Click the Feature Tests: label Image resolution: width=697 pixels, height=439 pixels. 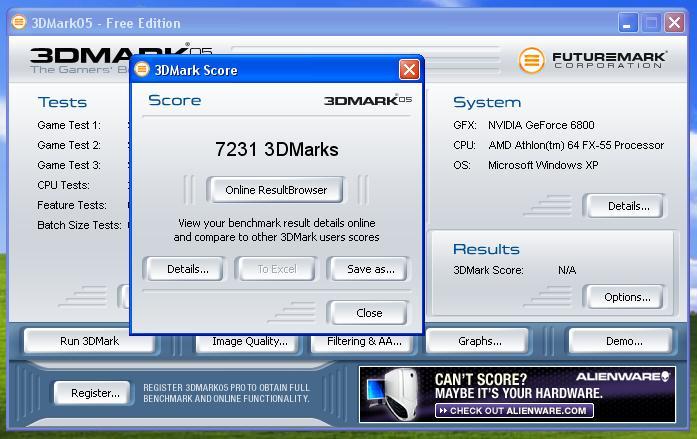click(x=72, y=205)
